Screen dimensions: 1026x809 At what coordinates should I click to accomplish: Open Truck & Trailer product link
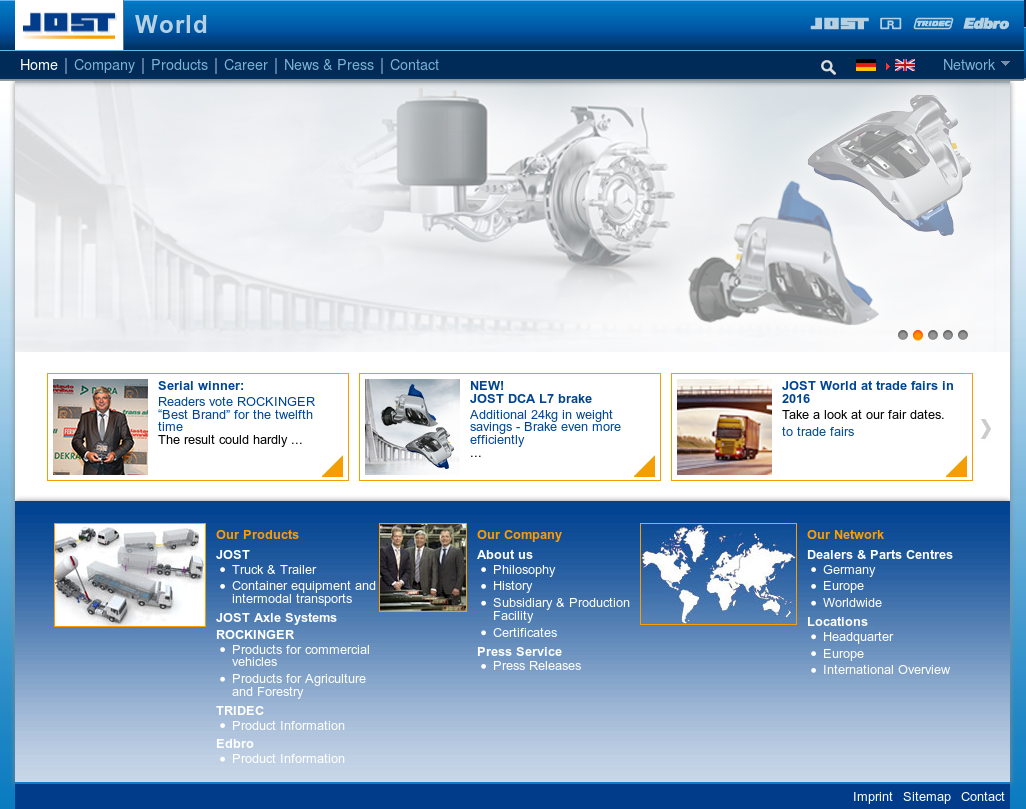pyautogui.click(x=274, y=570)
